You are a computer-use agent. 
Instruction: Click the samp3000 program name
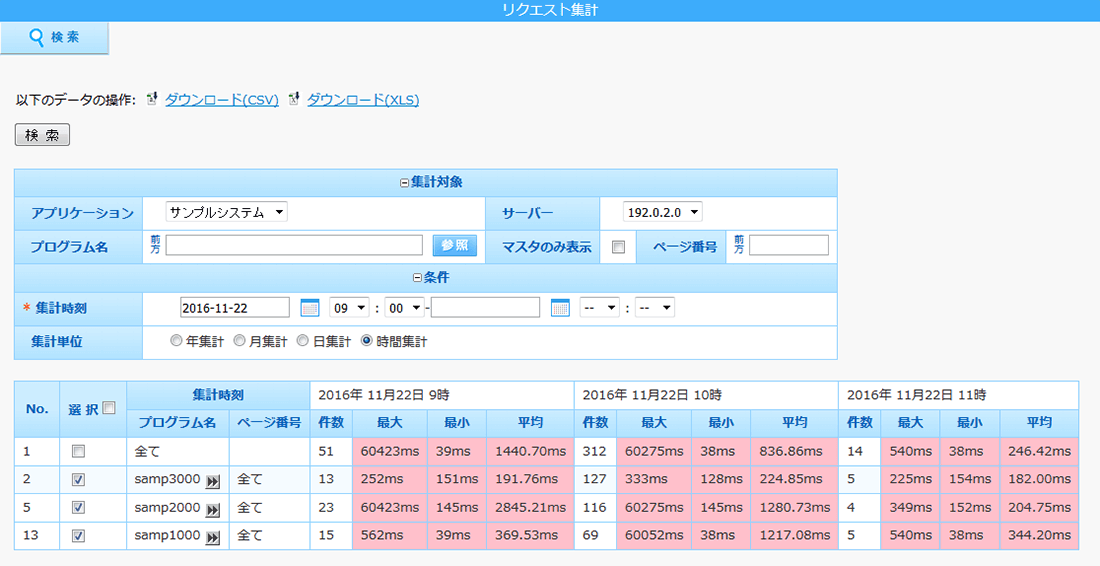(x=167, y=480)
